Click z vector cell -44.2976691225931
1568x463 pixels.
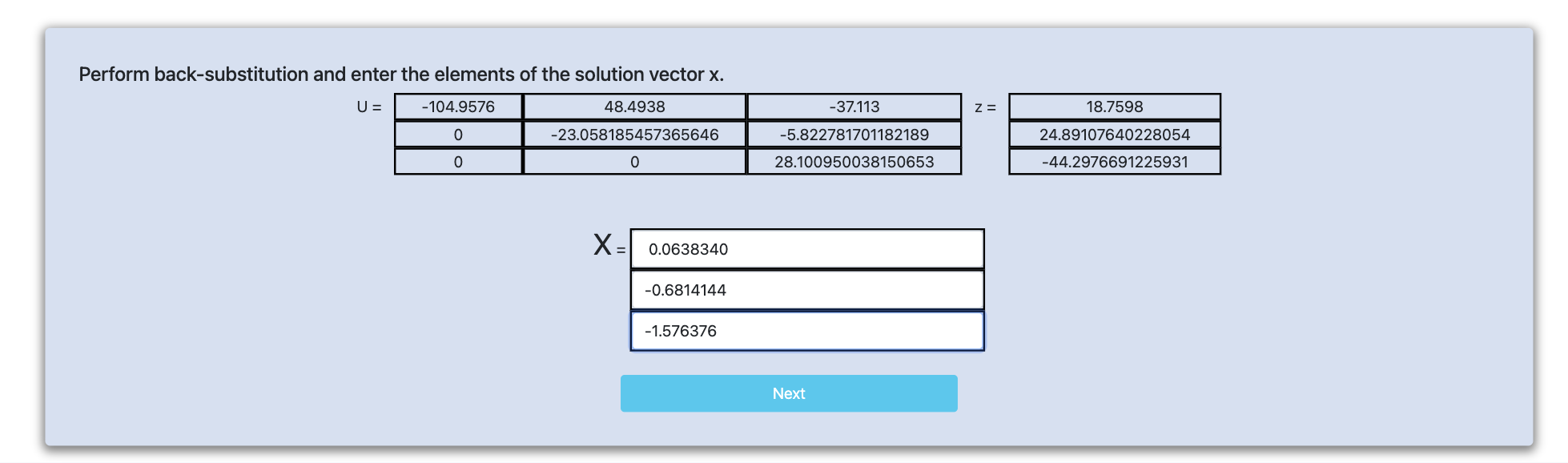click(1114, 162)
